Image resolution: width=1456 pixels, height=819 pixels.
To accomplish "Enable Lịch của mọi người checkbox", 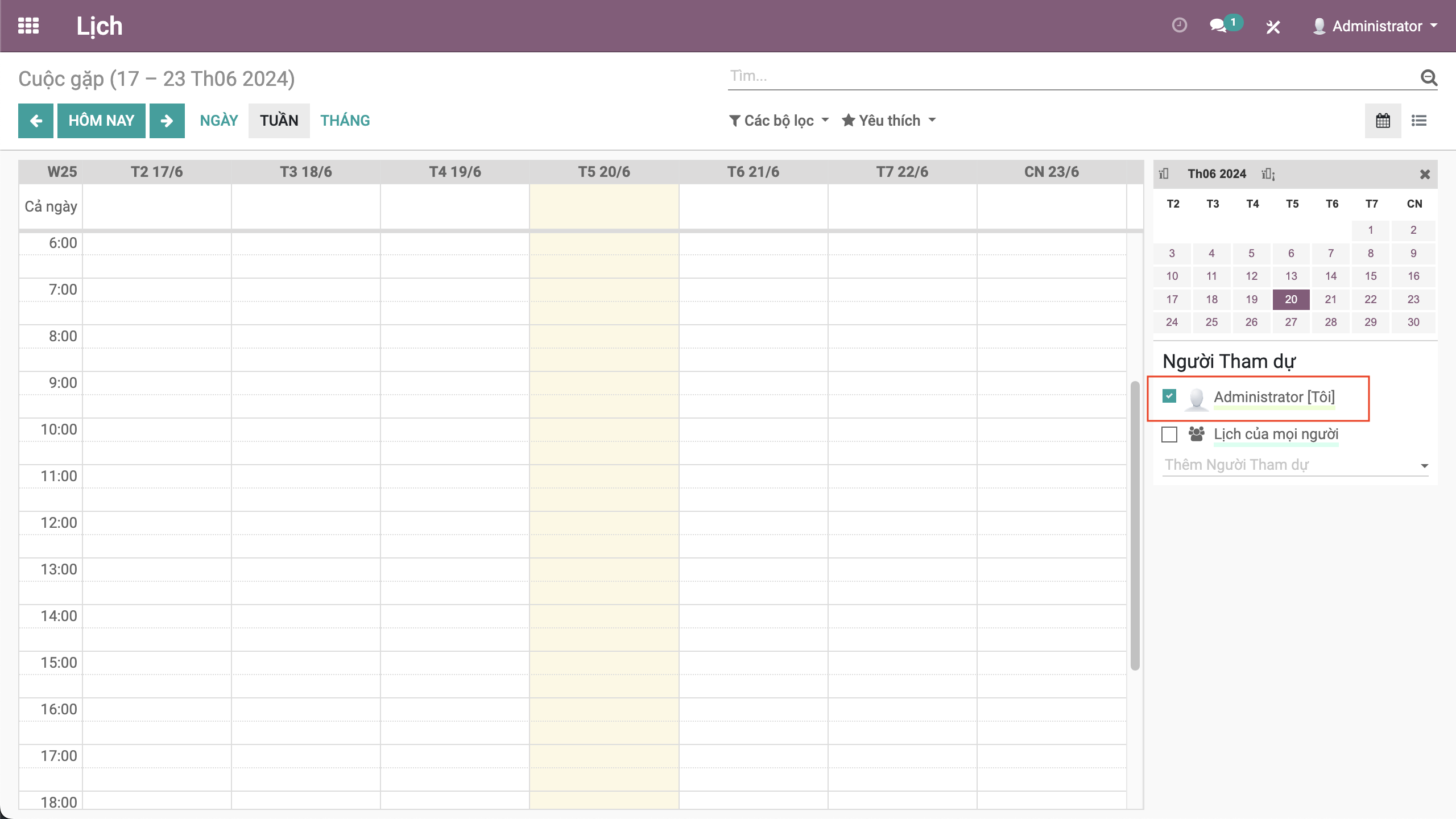I will coord(1169,435).
